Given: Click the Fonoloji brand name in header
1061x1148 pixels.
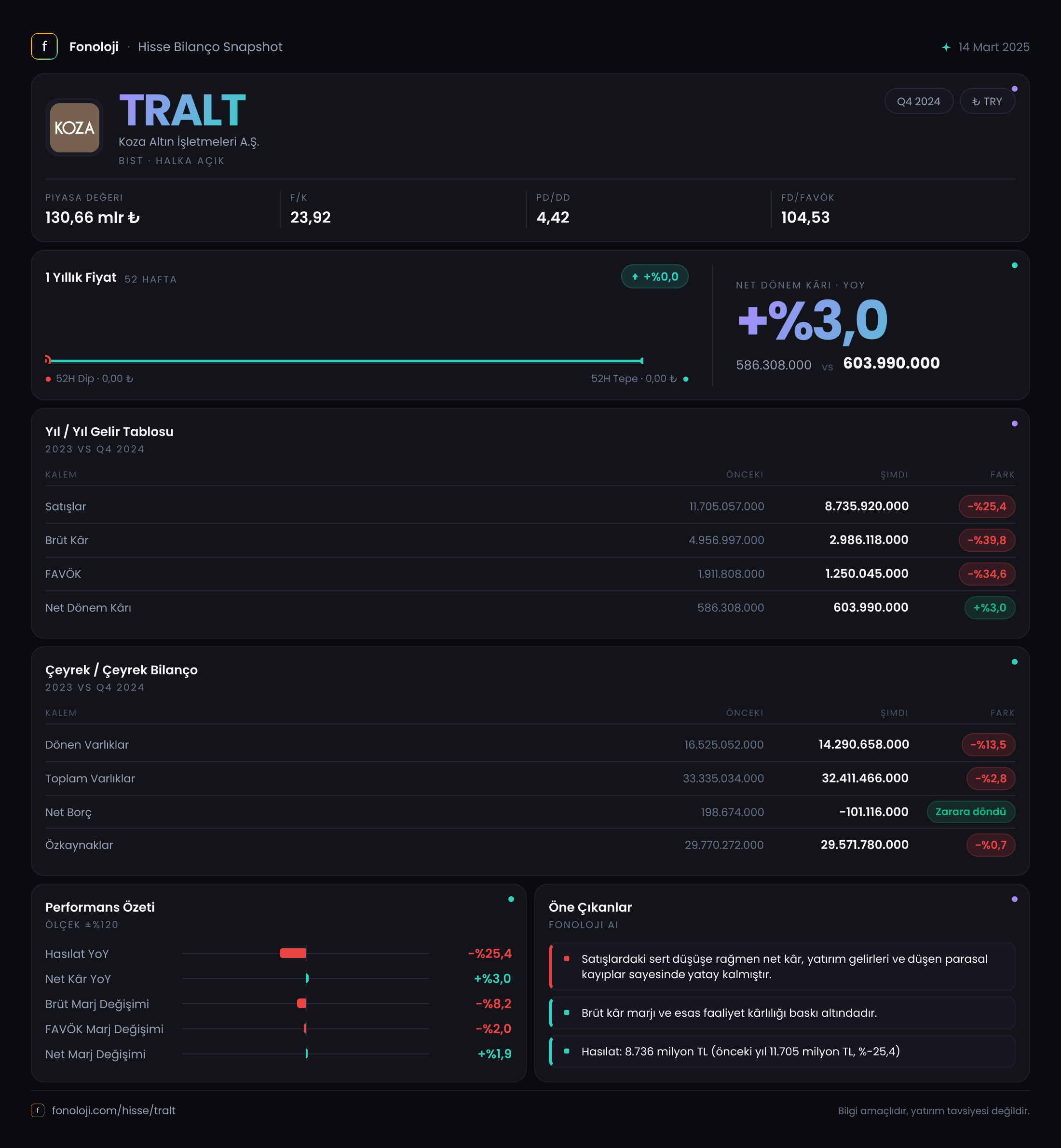Looking at the screenshot, I should [x=94, y=47].
